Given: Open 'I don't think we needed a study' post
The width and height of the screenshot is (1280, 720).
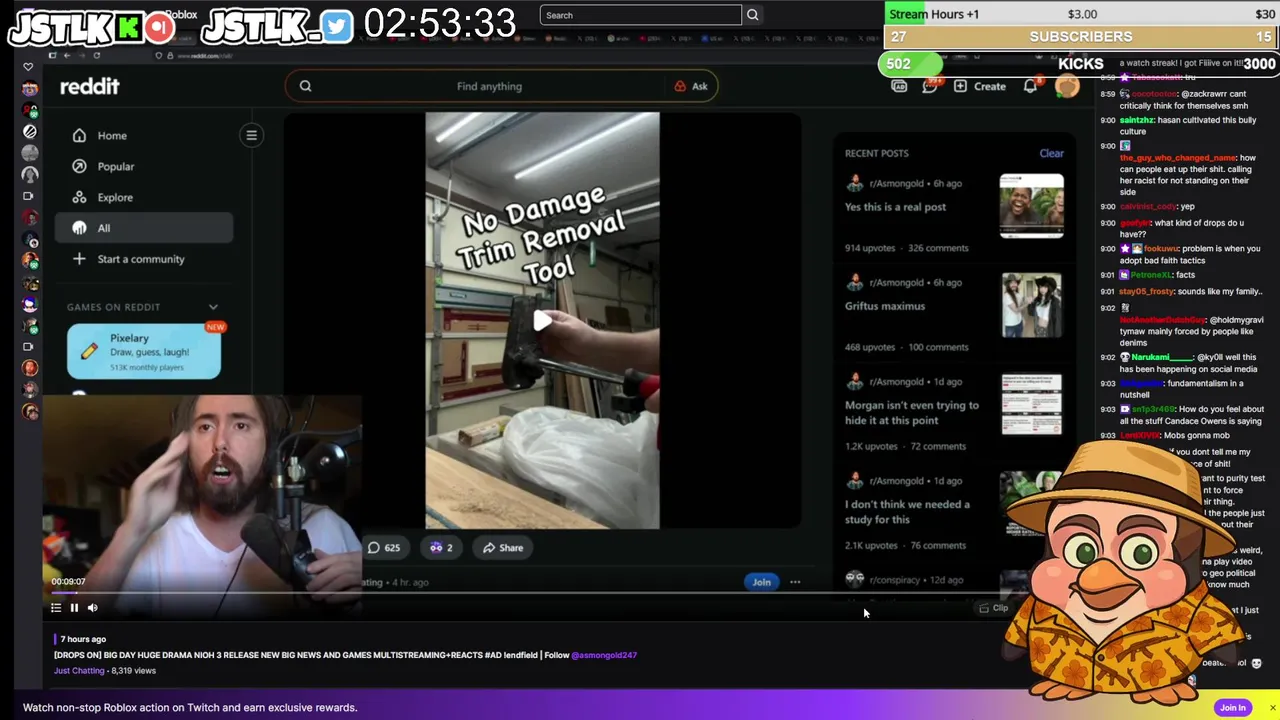Looking at the screenshot, I should point(907,511).
